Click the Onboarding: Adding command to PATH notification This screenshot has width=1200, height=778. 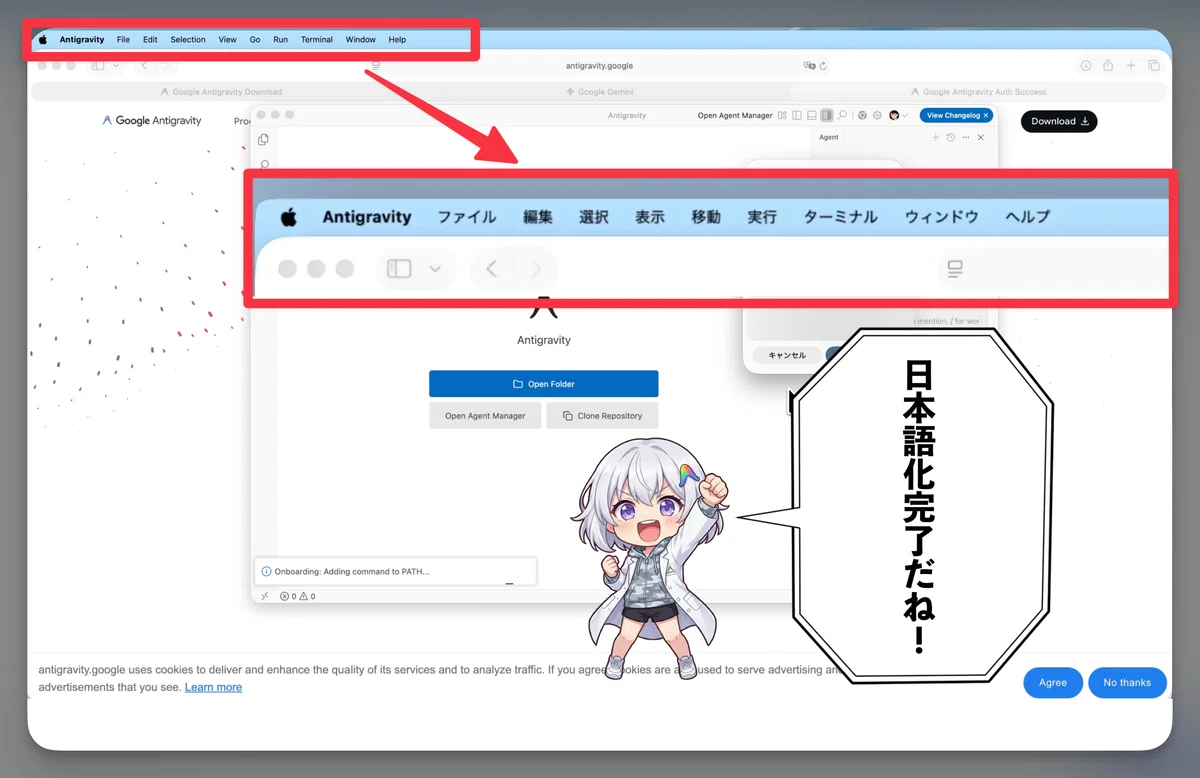click(x=396, y=572)
